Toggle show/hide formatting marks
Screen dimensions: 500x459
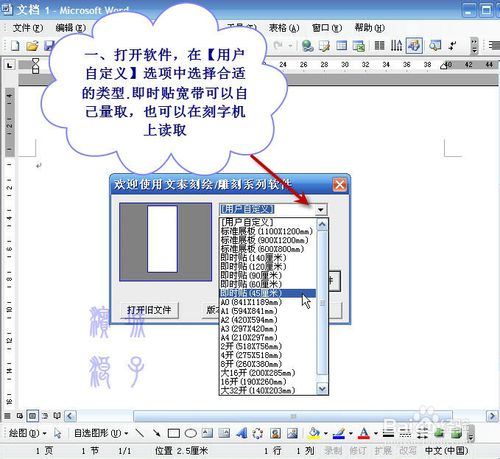click(x=452, y=46)
